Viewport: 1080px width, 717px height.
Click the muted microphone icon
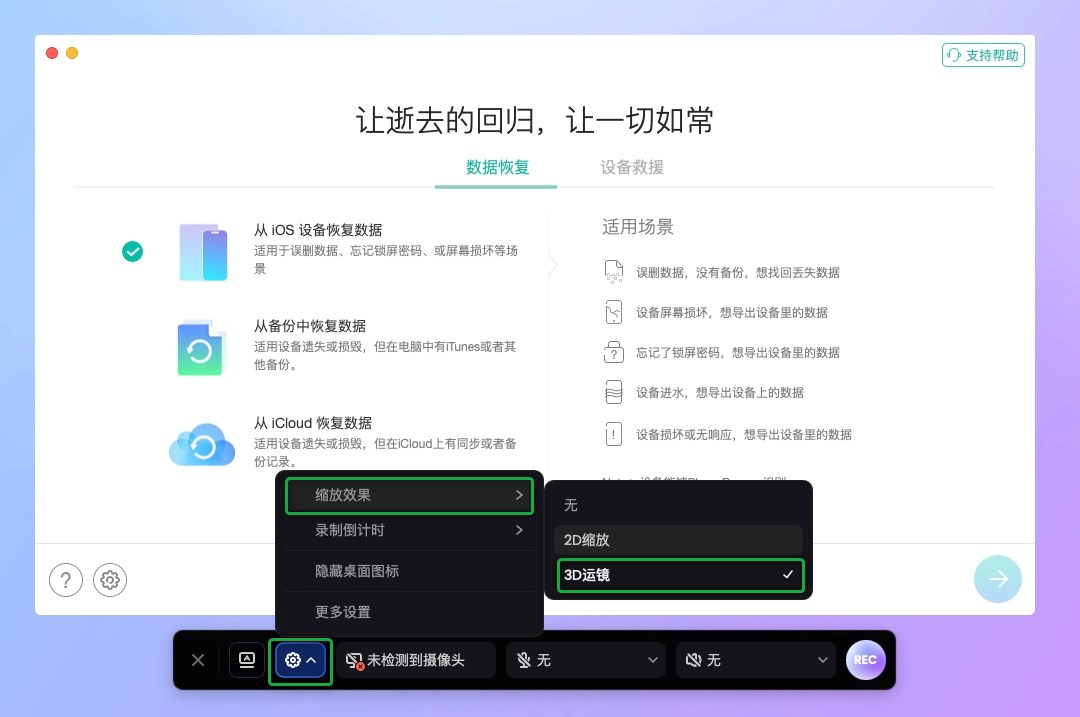point(523,661)
